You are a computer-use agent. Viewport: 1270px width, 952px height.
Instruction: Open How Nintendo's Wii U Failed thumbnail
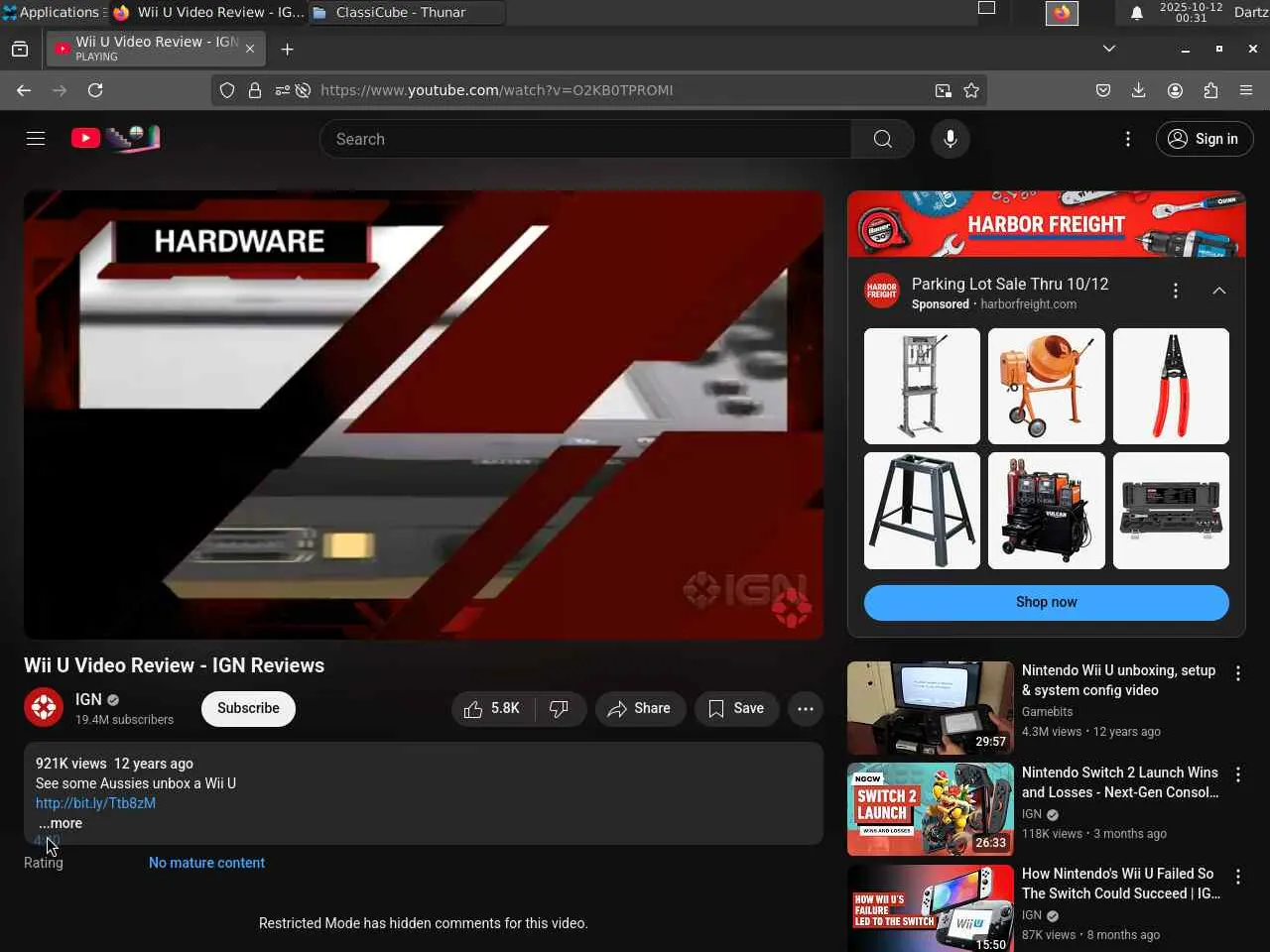tap(931, 908)
